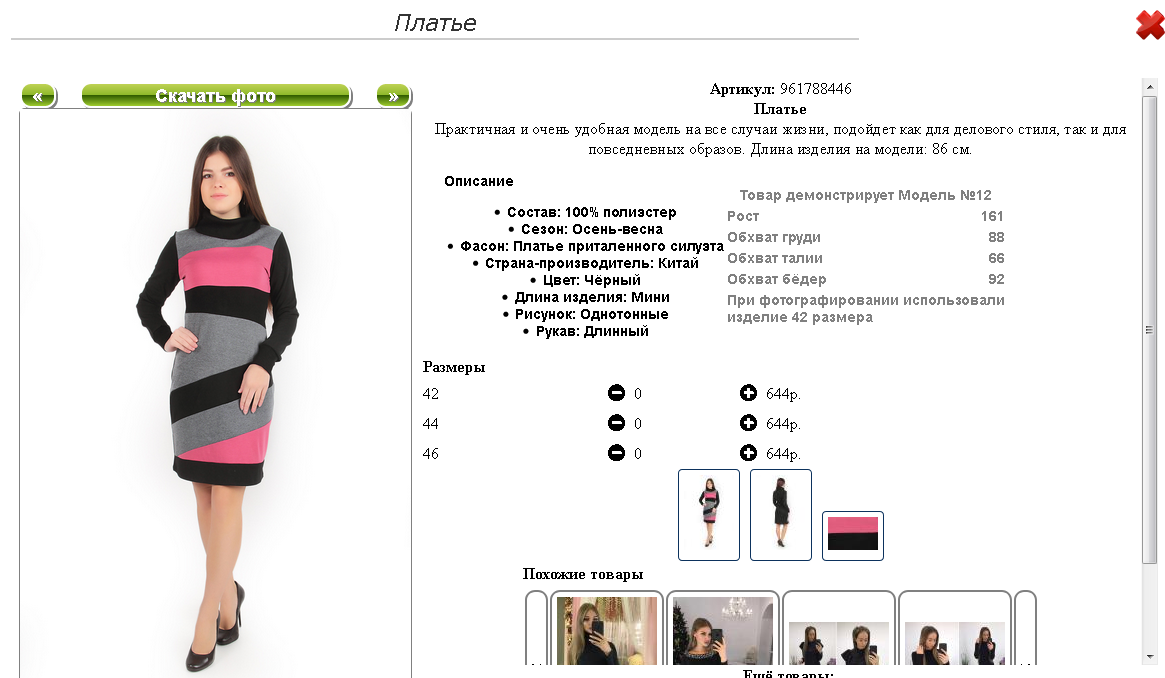The height and width of the screenshot is (678, 1165).
Task: Decrease quantity for size 46
Action: 616,452
